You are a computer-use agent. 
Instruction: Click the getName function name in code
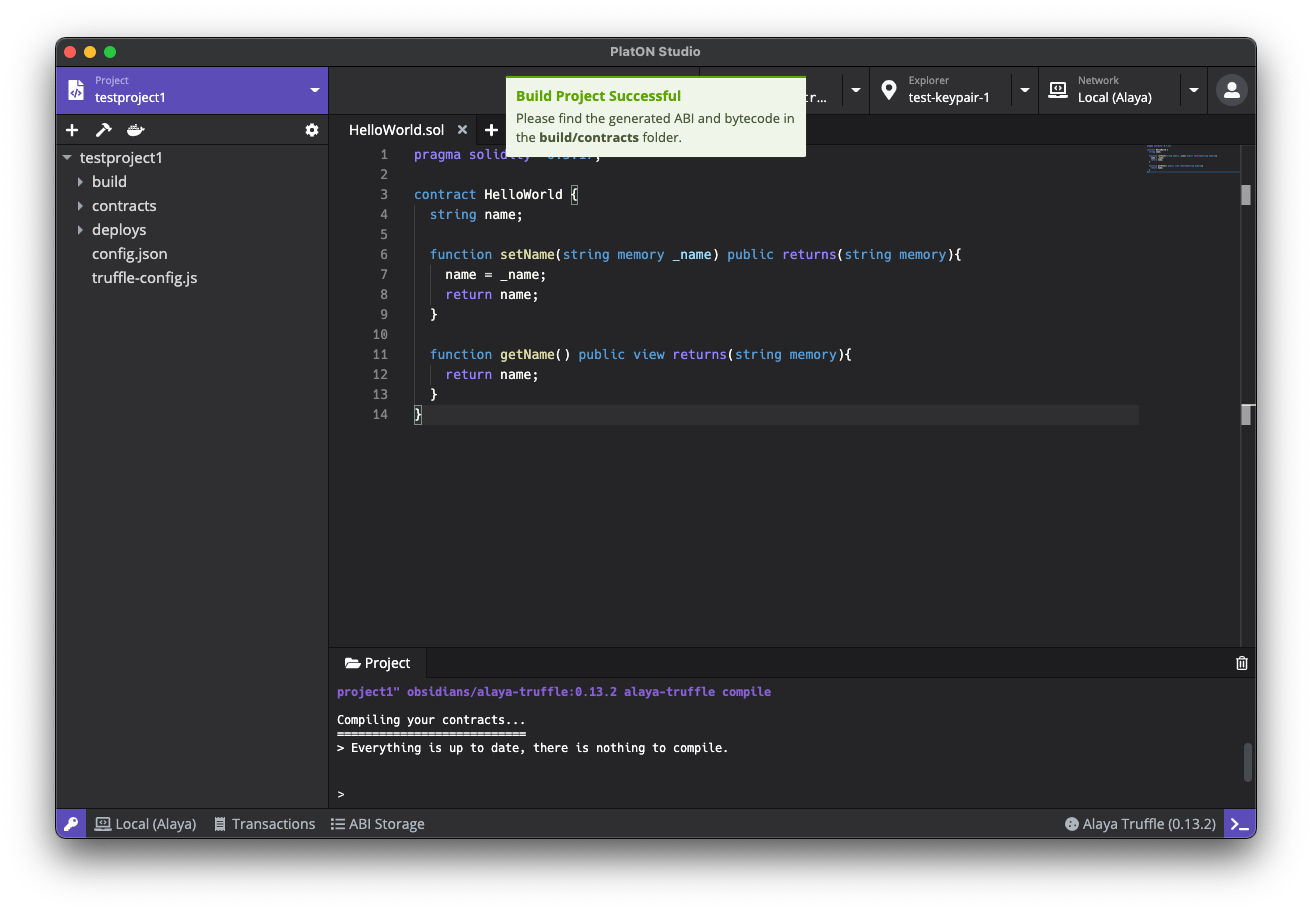point(527,354)
